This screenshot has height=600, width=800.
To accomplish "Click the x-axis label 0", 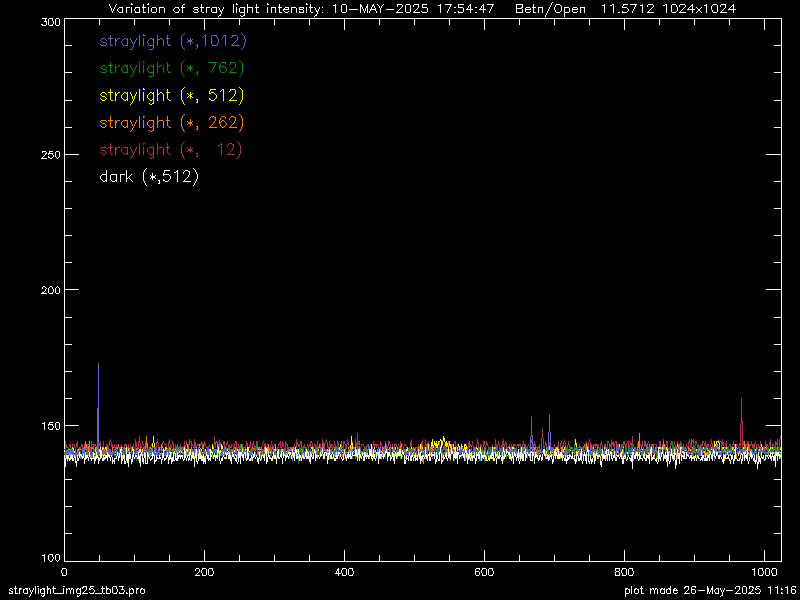I will pyautogui.click(x=64, y=572).
